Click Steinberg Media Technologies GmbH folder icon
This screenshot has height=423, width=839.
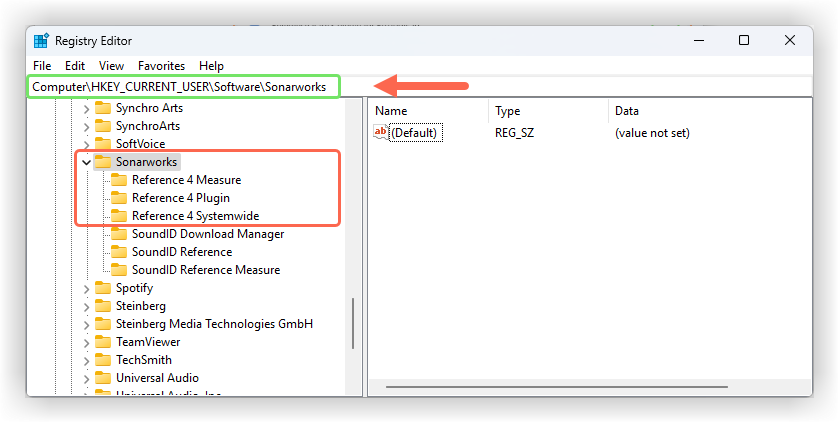103,324
